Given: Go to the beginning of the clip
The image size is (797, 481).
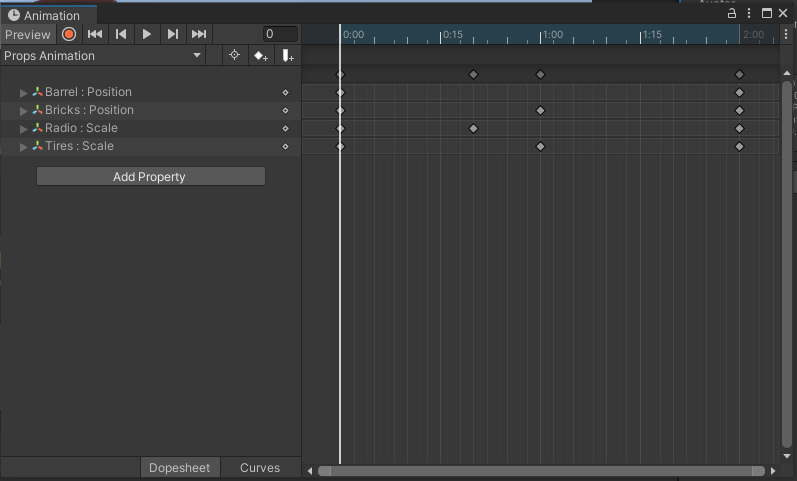Looking at the screenshot, I should (95, 34).
